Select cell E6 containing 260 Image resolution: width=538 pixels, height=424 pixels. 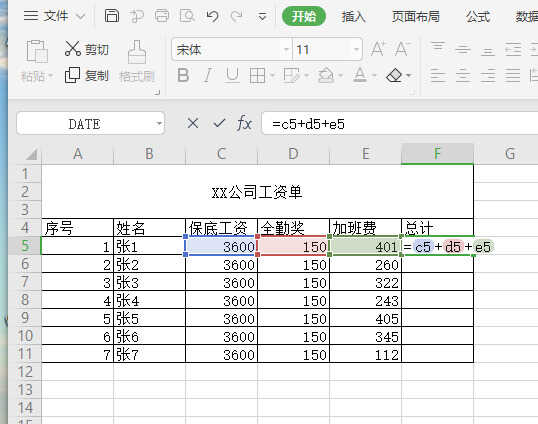click(365, 264)
